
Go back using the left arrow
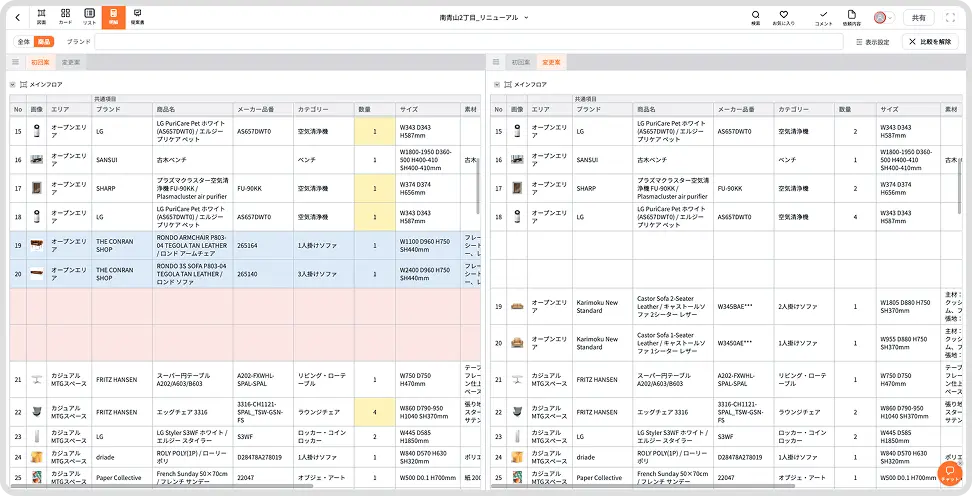tap(17, 16)
